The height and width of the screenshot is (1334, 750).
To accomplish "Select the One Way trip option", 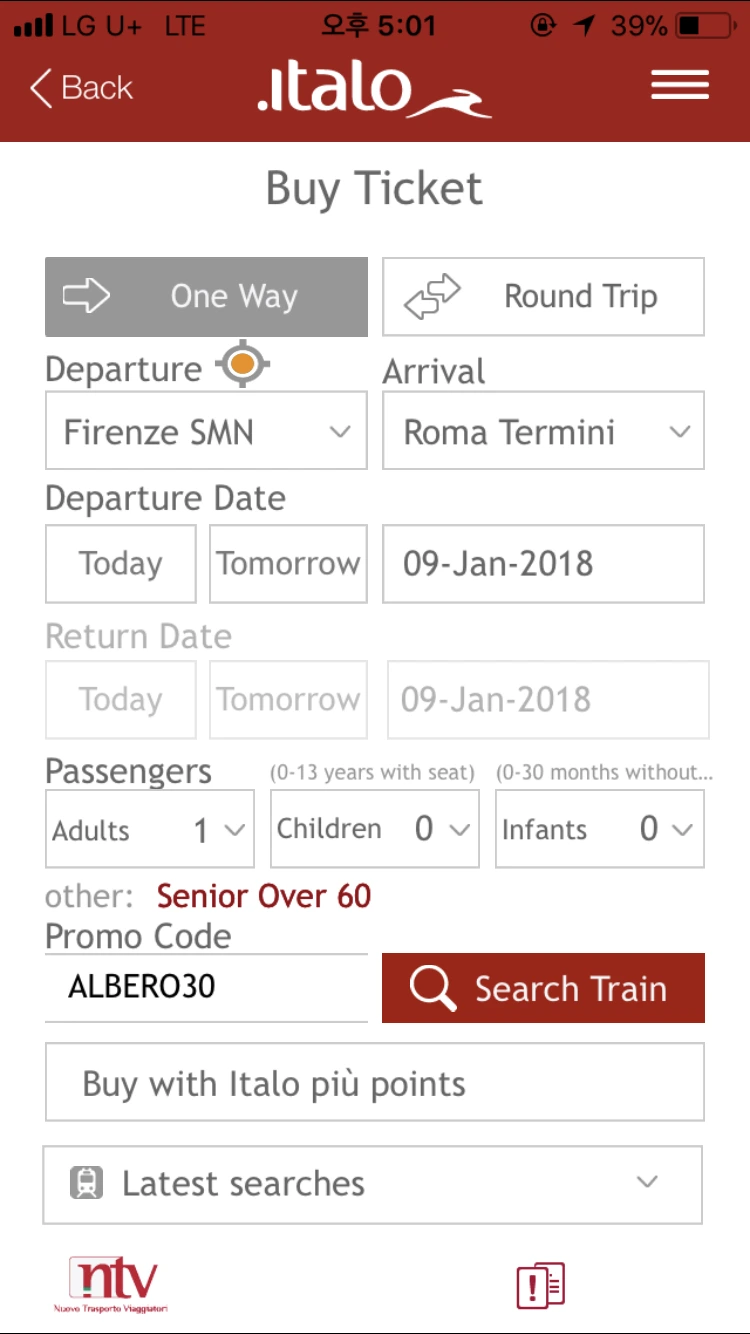I will pos(206,296).
